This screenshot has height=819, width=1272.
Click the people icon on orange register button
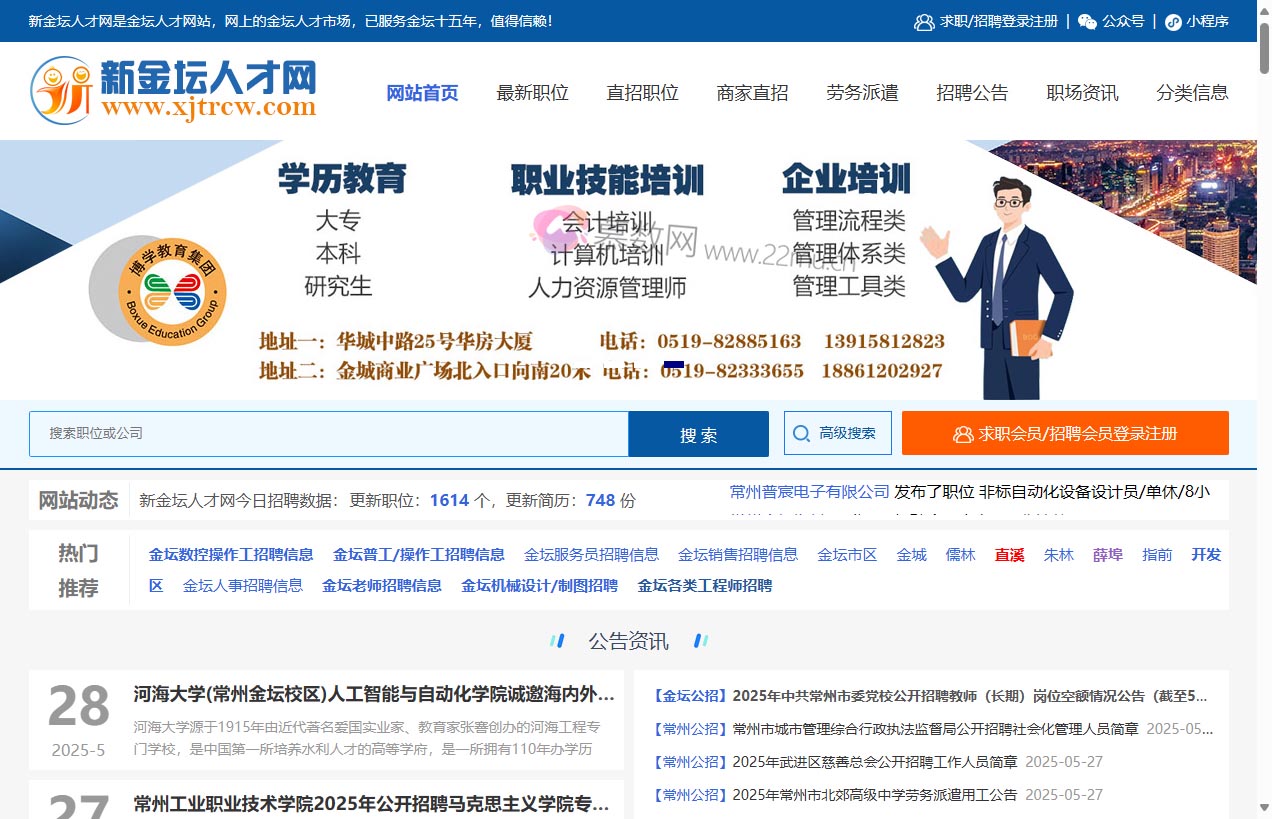pyautogui.click(x=962, y=434)
